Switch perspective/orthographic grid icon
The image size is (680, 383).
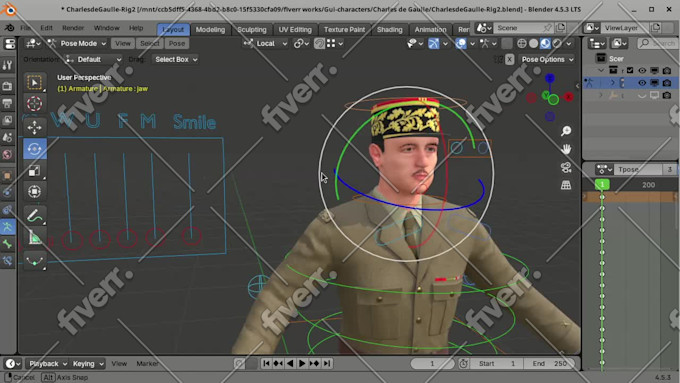pyautogui.click(x=566, y=185)
